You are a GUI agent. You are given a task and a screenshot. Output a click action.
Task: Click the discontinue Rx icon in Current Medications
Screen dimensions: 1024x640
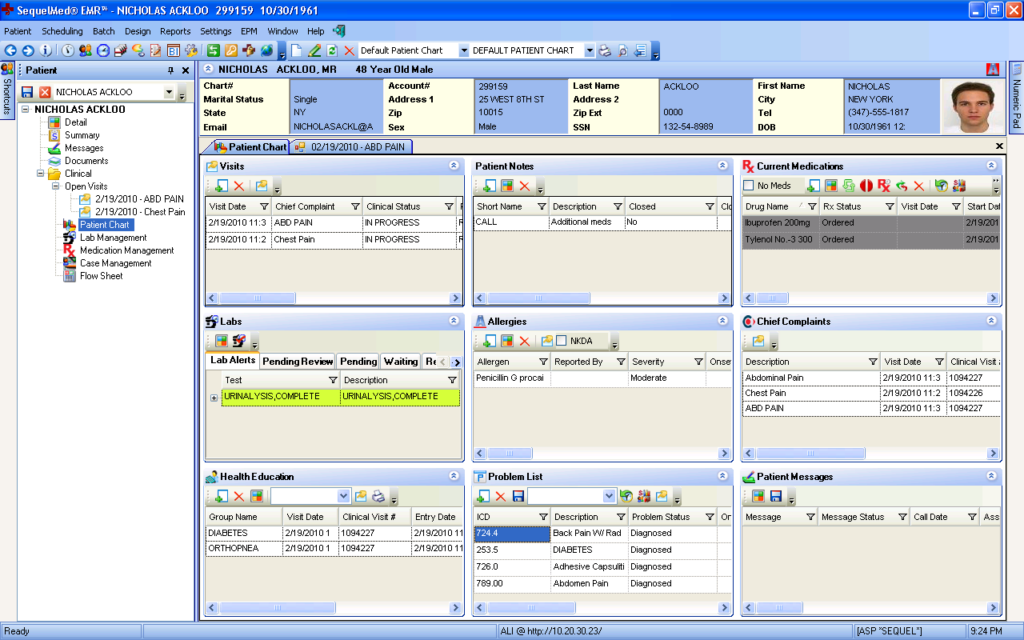[x=885, y=185]
